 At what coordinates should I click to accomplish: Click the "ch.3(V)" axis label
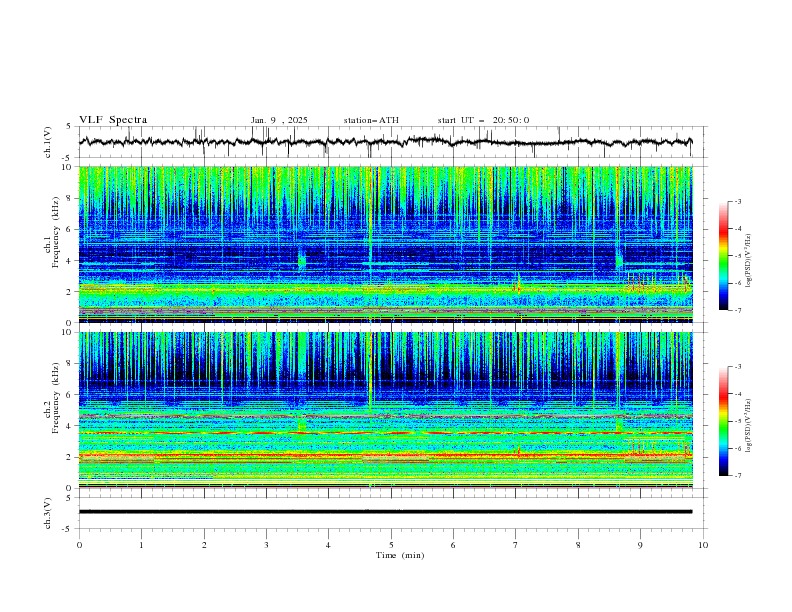pyautogui.click(x=48, y=513)
